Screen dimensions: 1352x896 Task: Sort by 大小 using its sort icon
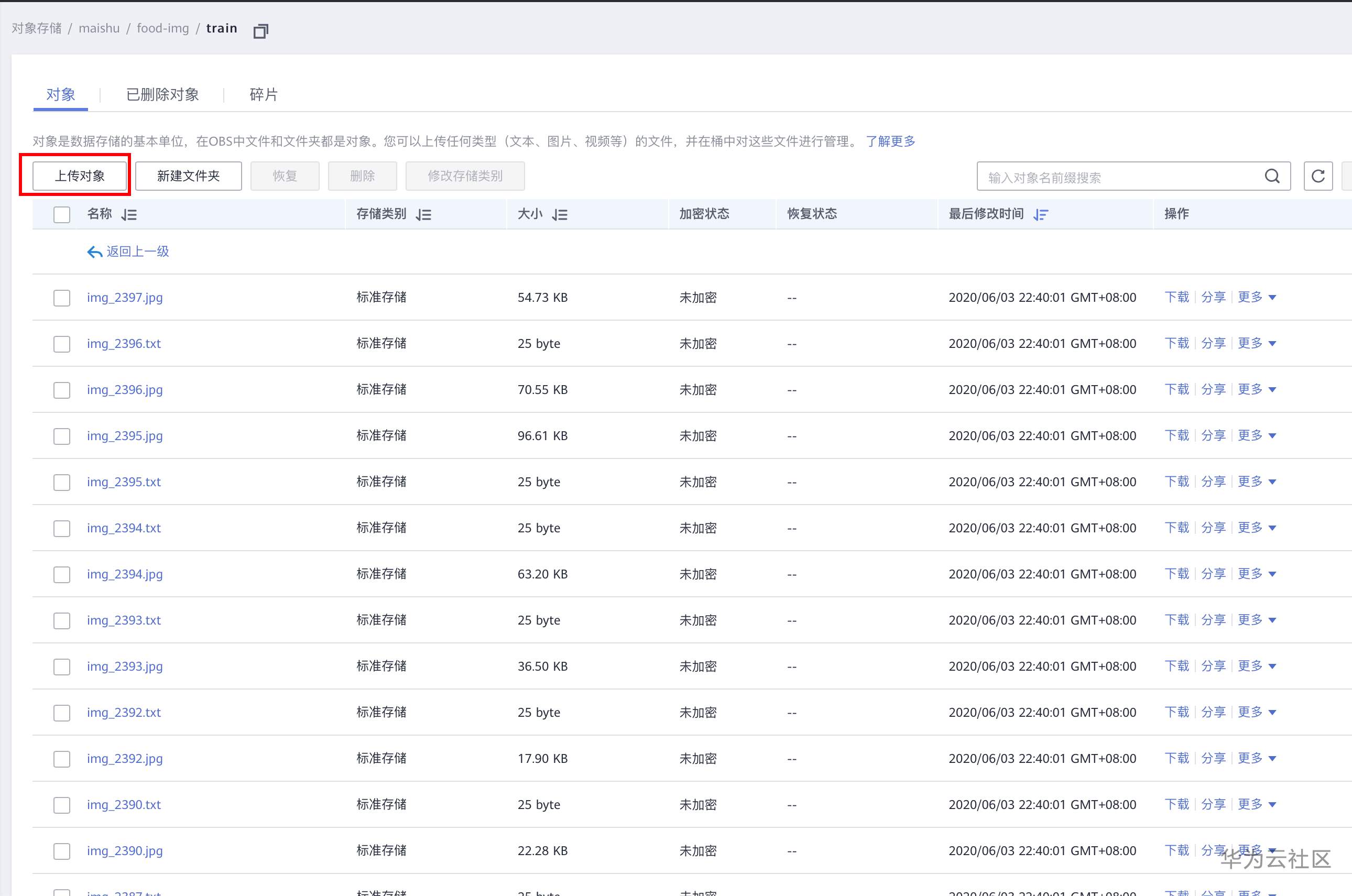560,214
